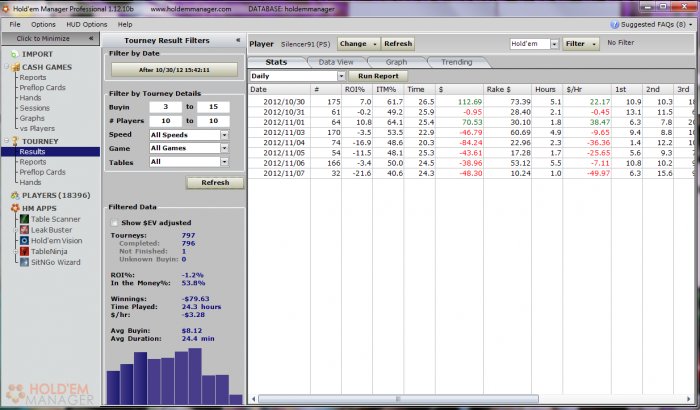700x410 pixels.
Task: Click the Import section icon
Action: [13, 55]
